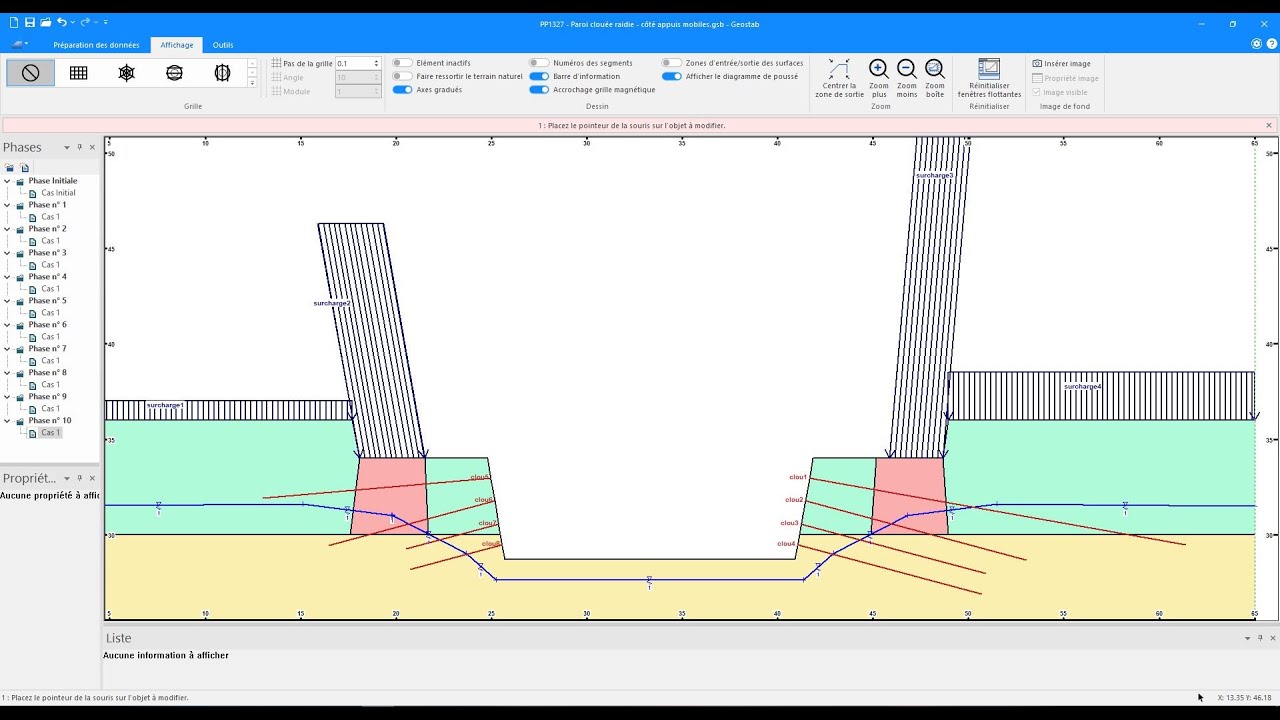The height and width of the screenshot is (720, 1280).
Task: Click the help question mark icon
Action: tap(1270, 44)
